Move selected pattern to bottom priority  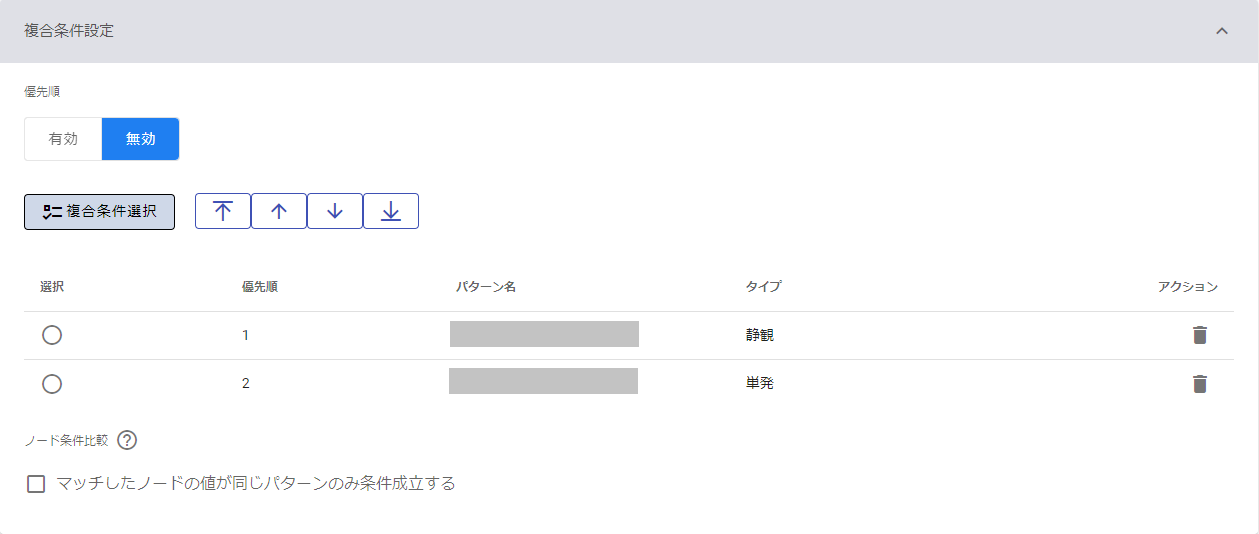(391, 211)
